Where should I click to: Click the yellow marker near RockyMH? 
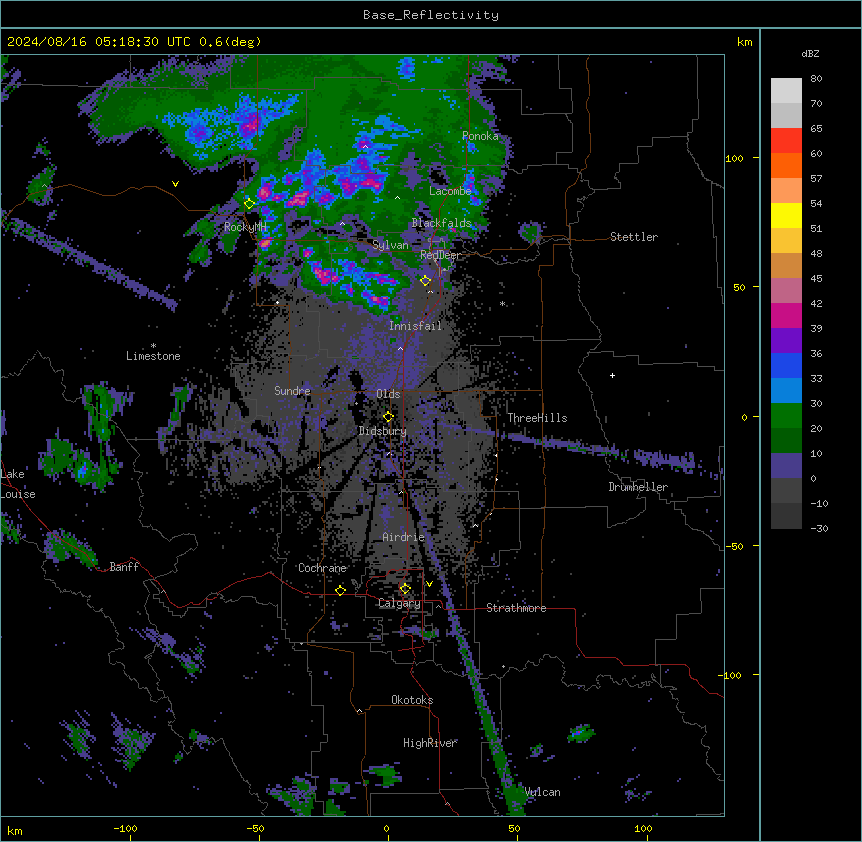(x=249, y=204)
